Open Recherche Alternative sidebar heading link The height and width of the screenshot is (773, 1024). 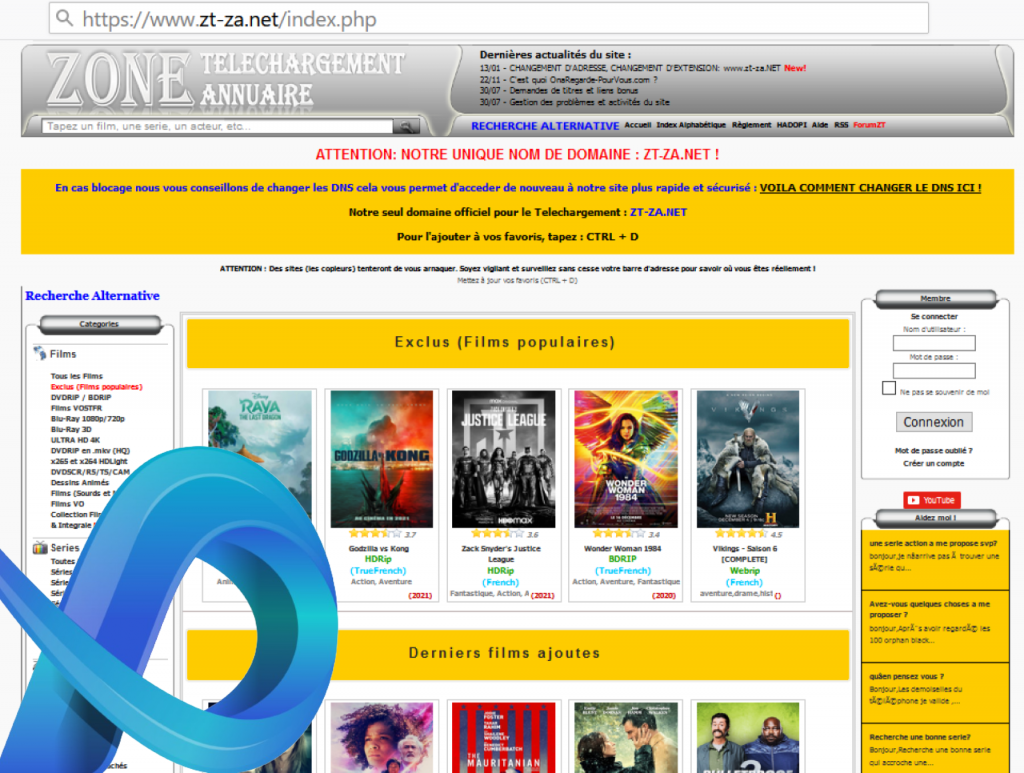point(92,296)
